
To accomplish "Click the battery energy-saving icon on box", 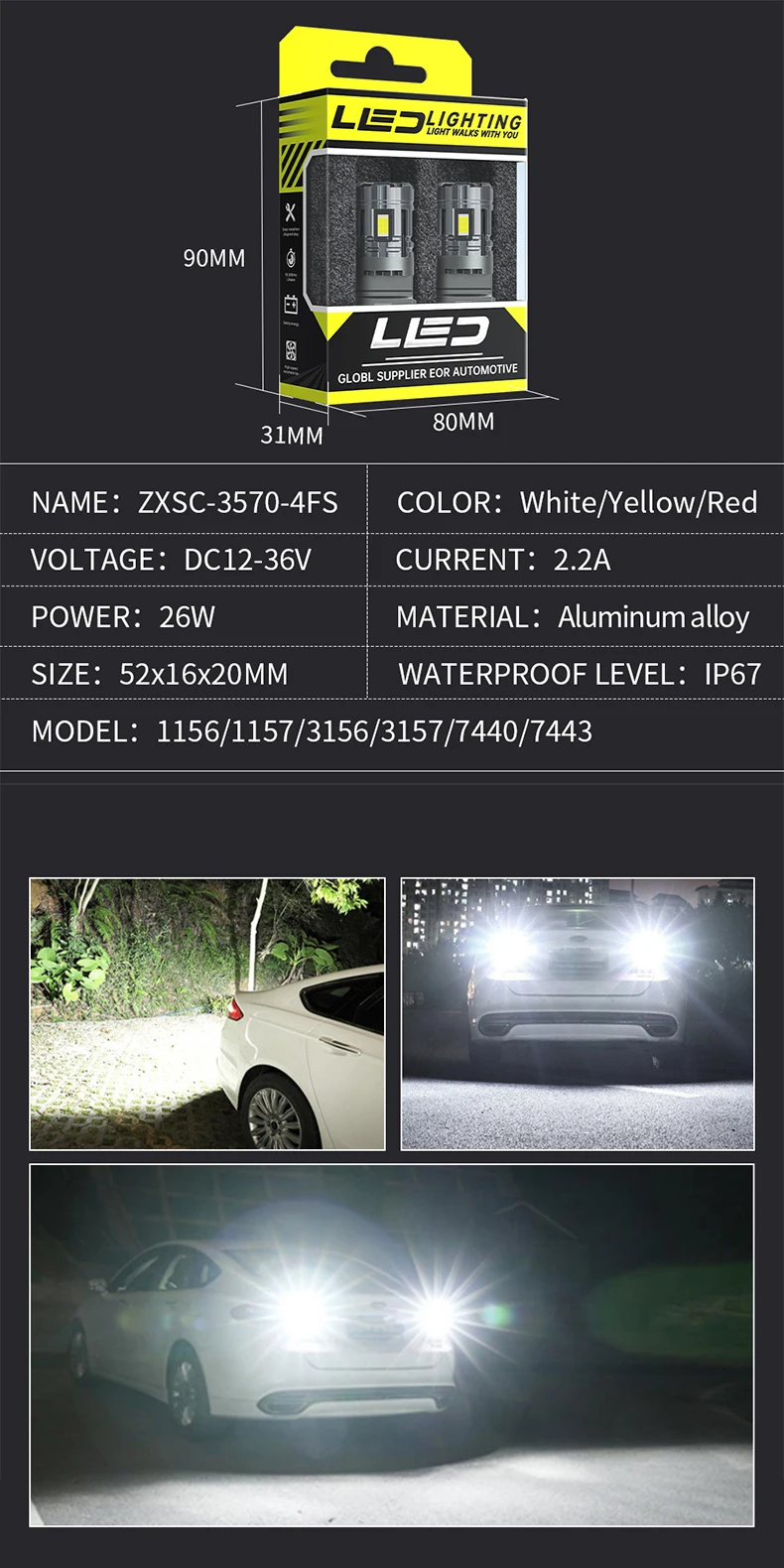I will [291, 305].
